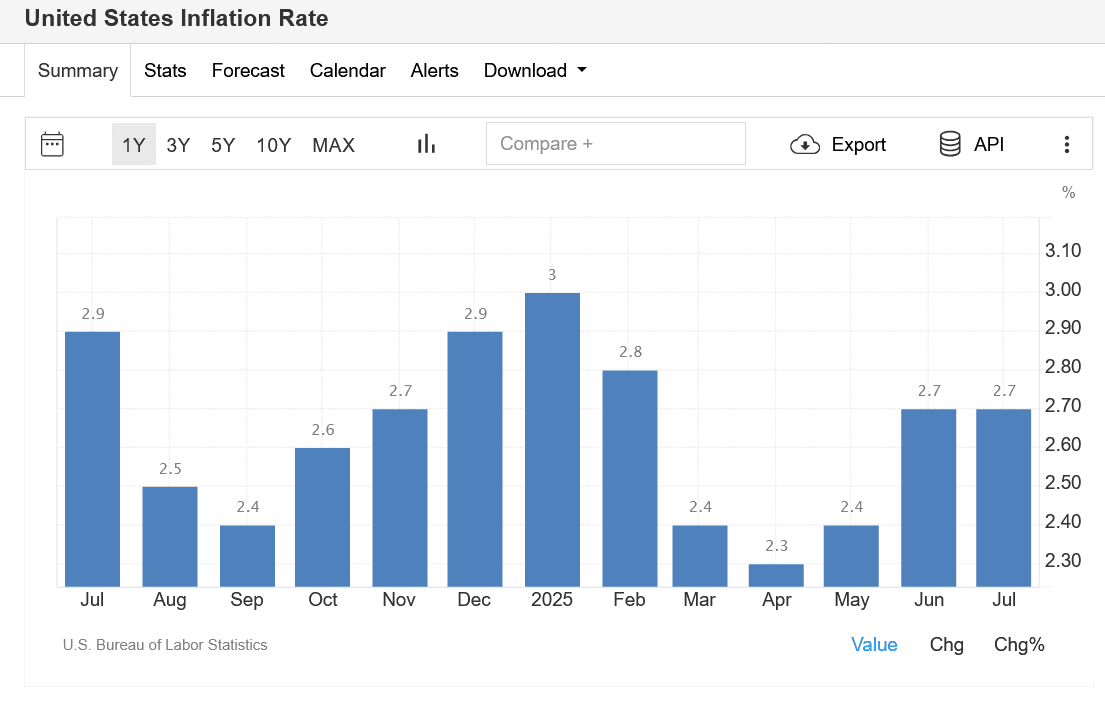Viewport: 1105px width, 702px height.
Task: Click the United States Inflation Rate heading
Action: 176,18
